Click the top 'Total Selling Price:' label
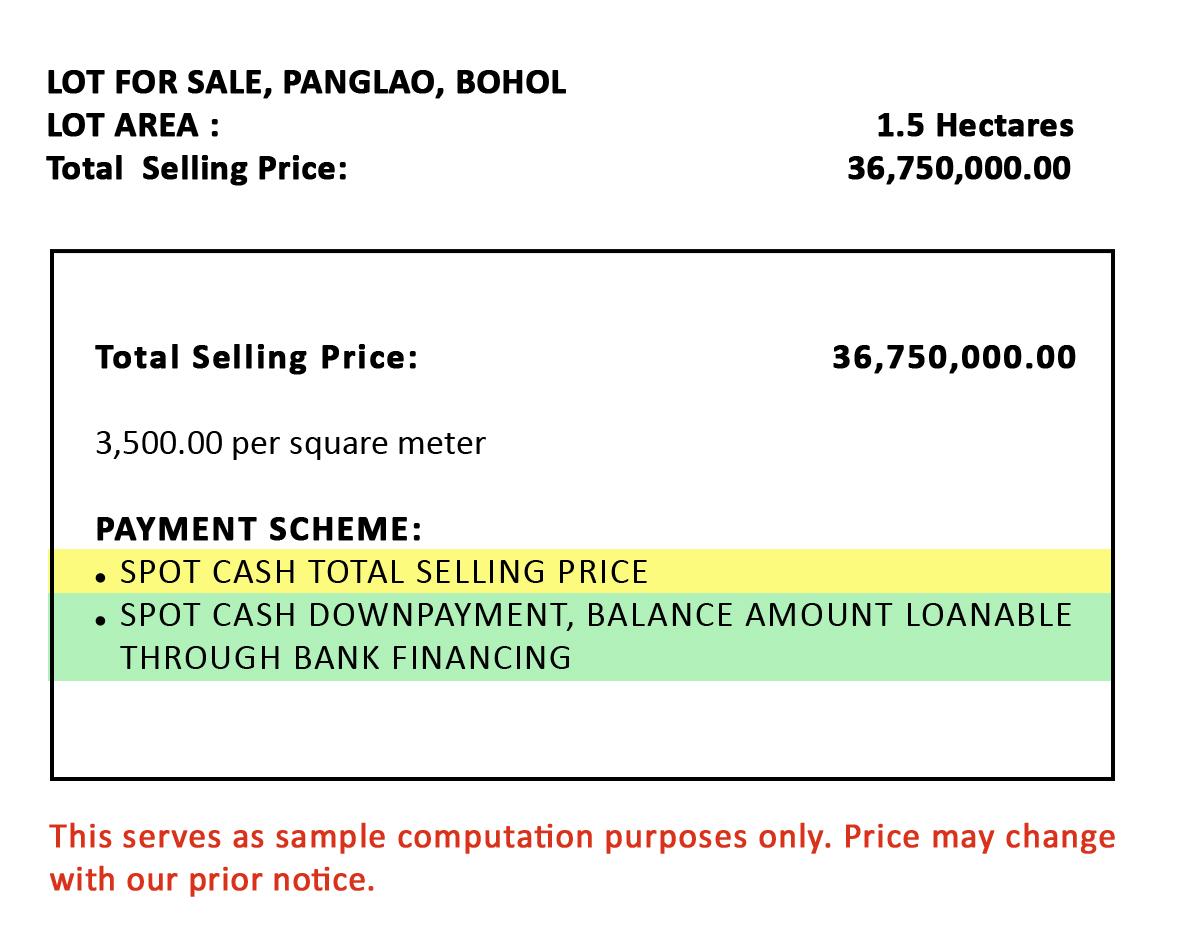This screenshot has width=1178, height=947. pyautogui.click(x=198, y=169)
